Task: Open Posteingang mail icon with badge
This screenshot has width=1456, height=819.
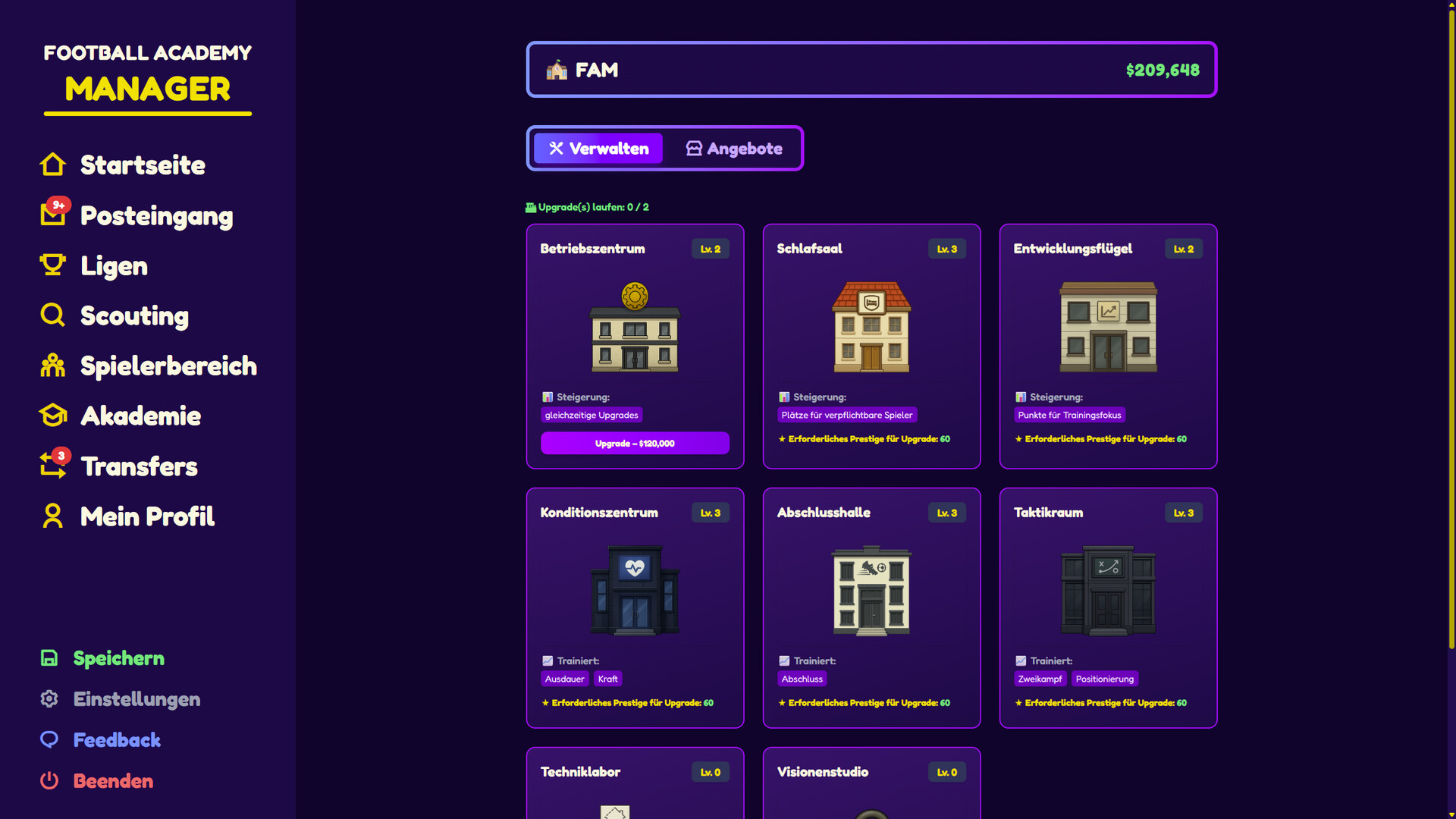Action: tap(54, 213)
